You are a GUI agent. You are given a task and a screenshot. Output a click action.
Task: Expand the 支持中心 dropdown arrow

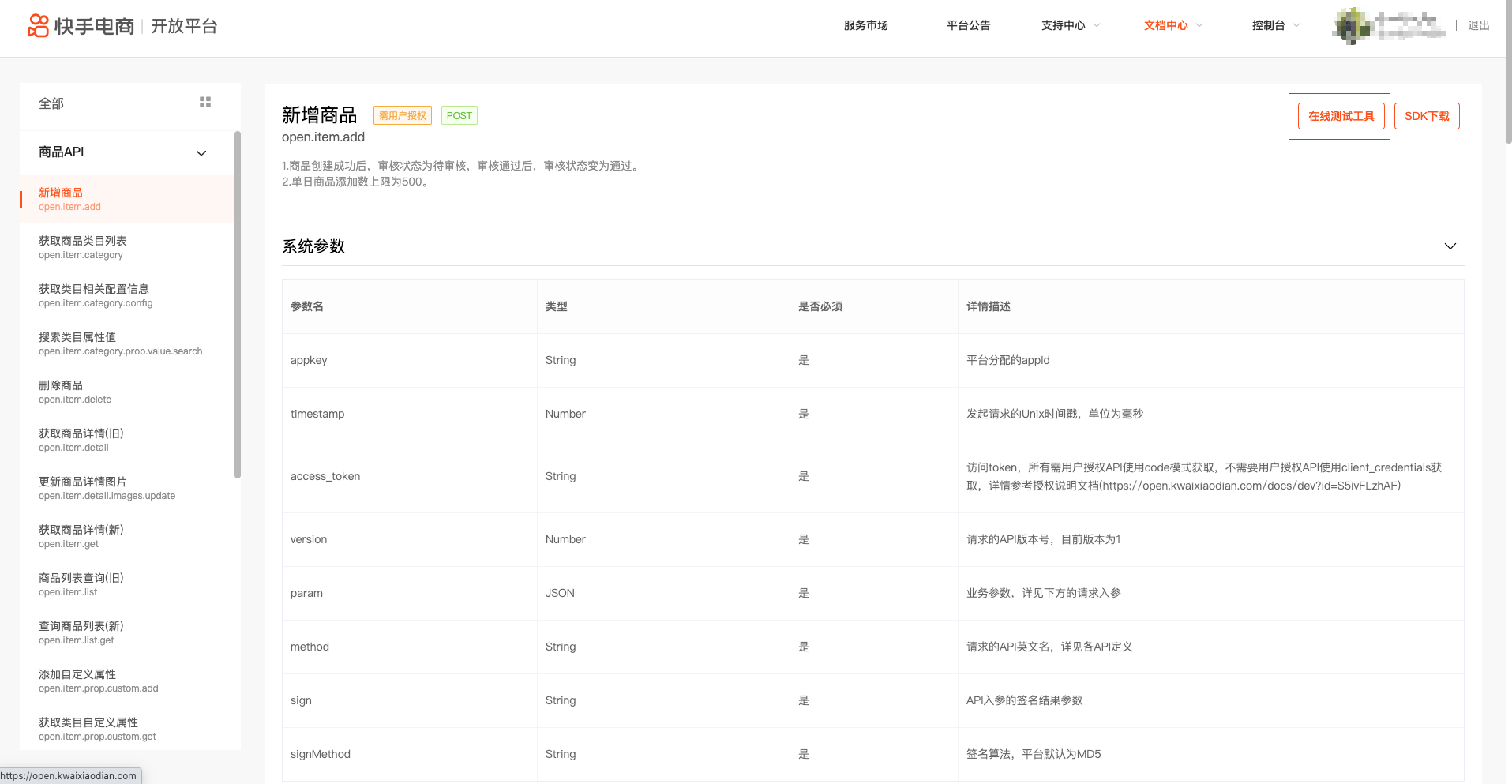point(1097,25)
